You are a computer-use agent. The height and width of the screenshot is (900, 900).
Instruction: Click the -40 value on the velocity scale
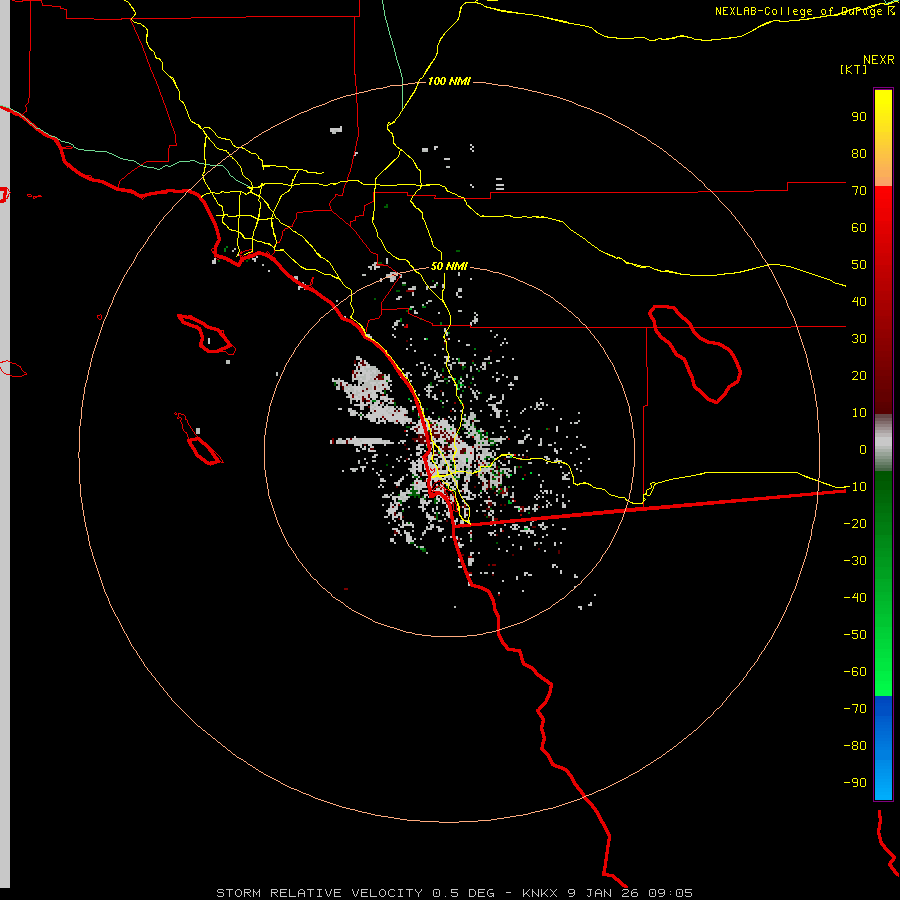pos(855,598)
